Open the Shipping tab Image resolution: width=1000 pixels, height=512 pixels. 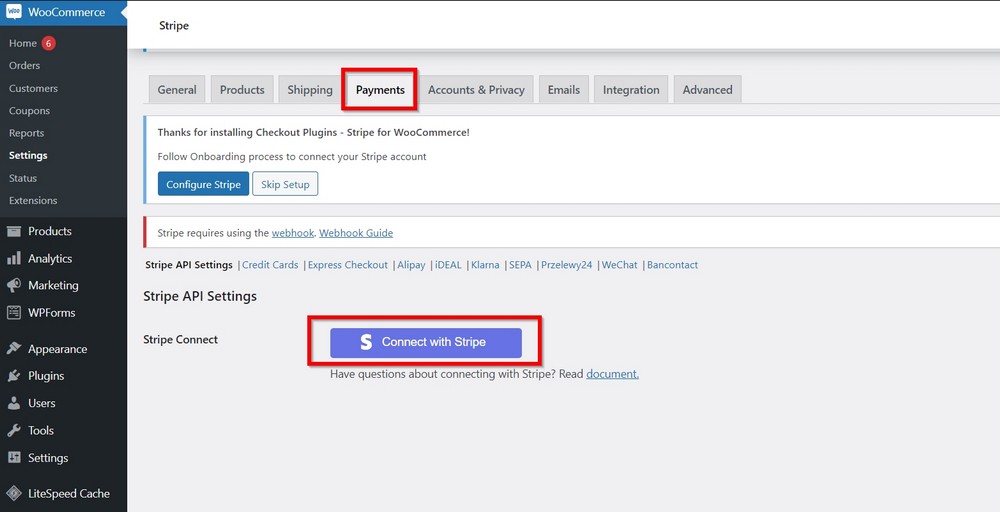310,89
